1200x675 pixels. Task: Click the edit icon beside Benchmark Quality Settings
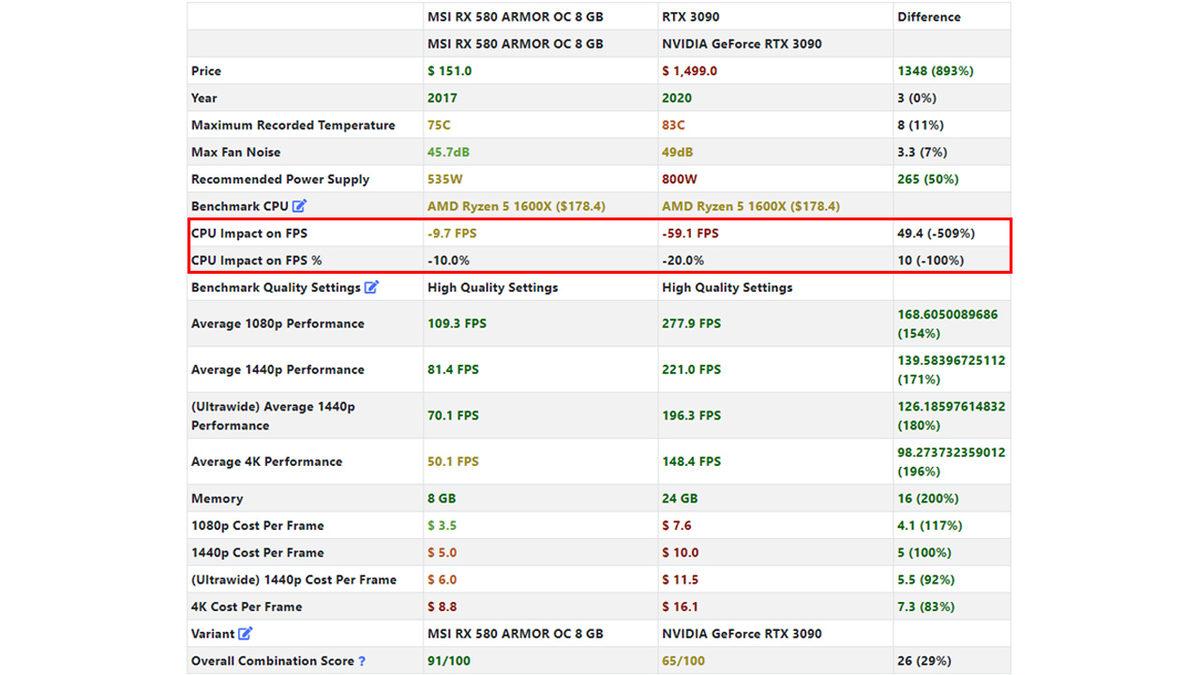[371, 287]
